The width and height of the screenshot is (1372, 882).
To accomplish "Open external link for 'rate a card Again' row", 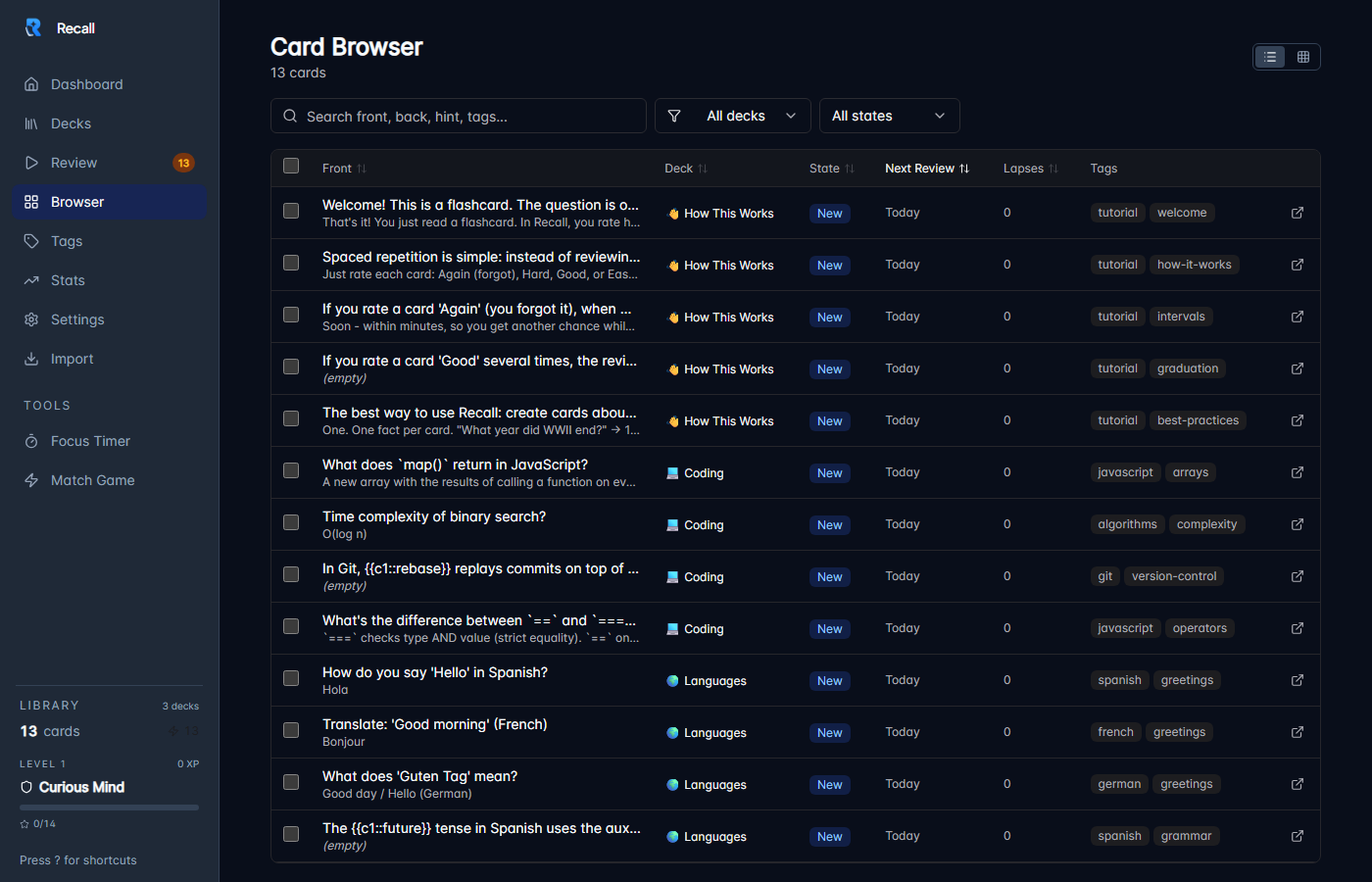I will 1298,317.
